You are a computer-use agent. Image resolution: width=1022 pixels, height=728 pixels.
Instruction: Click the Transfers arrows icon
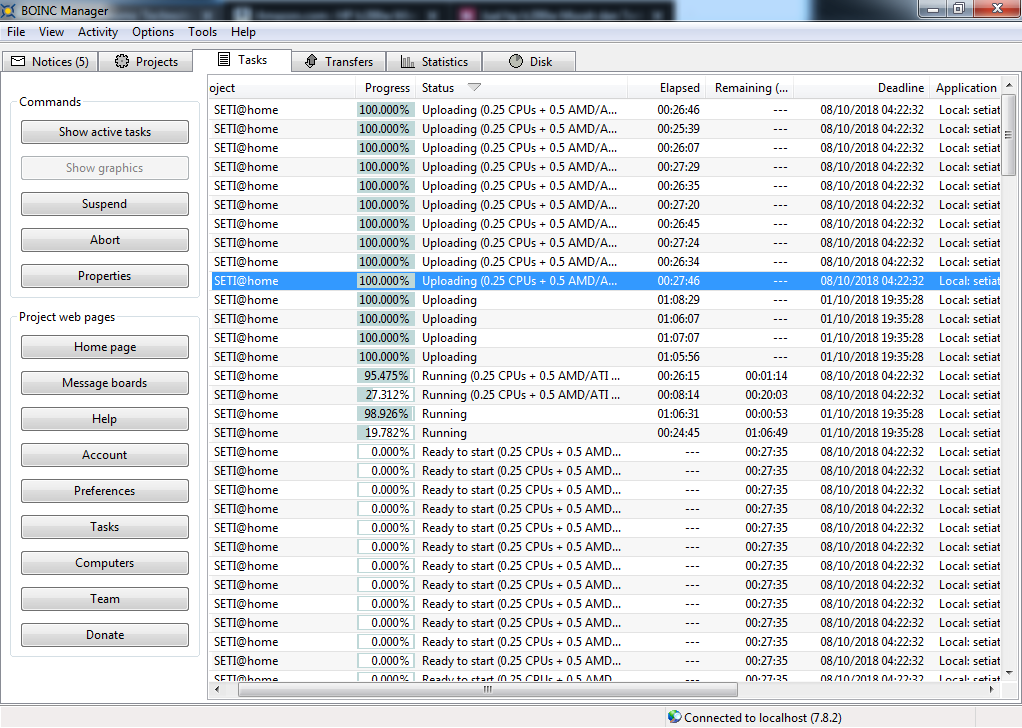[311, 61]
